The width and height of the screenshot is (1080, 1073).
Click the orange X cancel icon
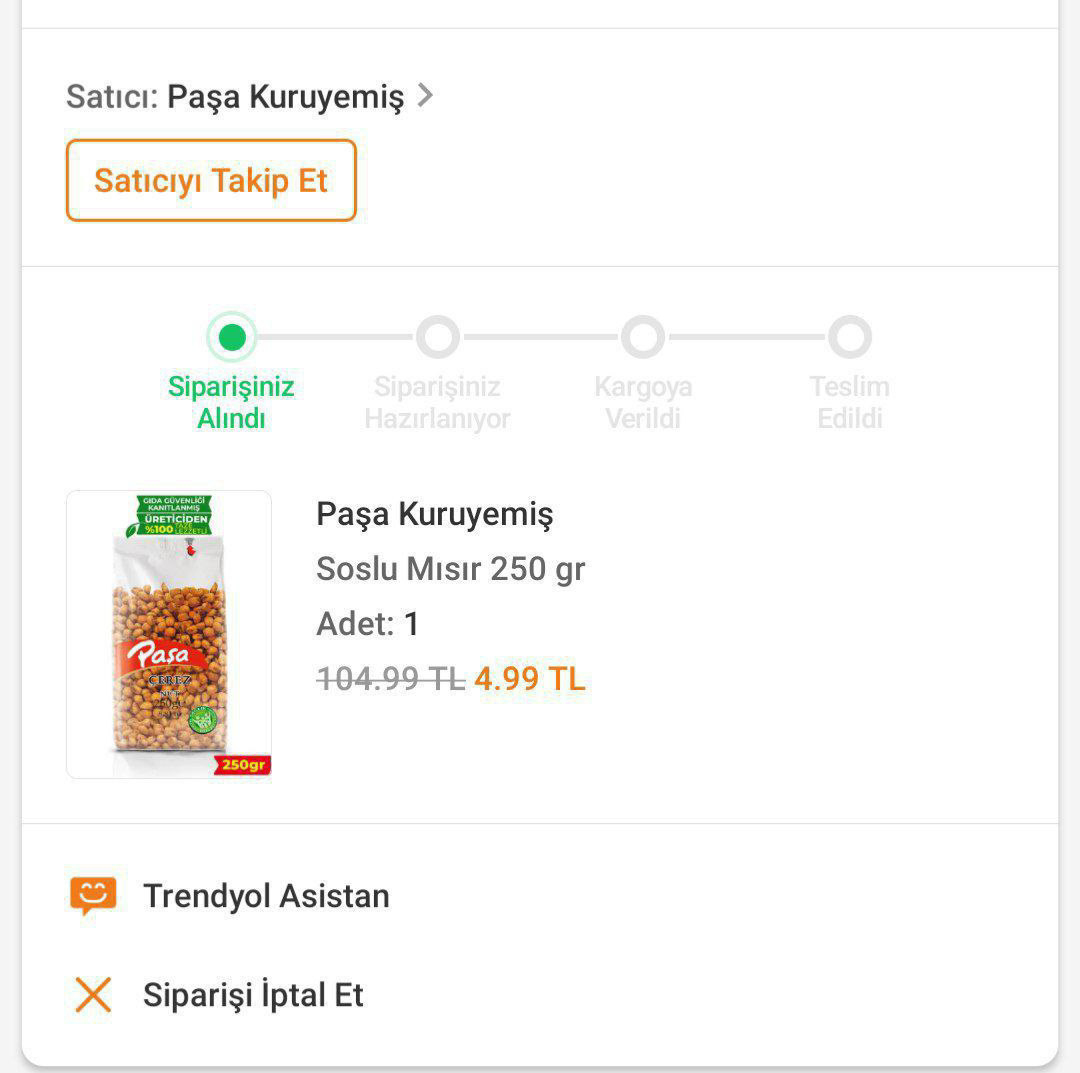93,995
